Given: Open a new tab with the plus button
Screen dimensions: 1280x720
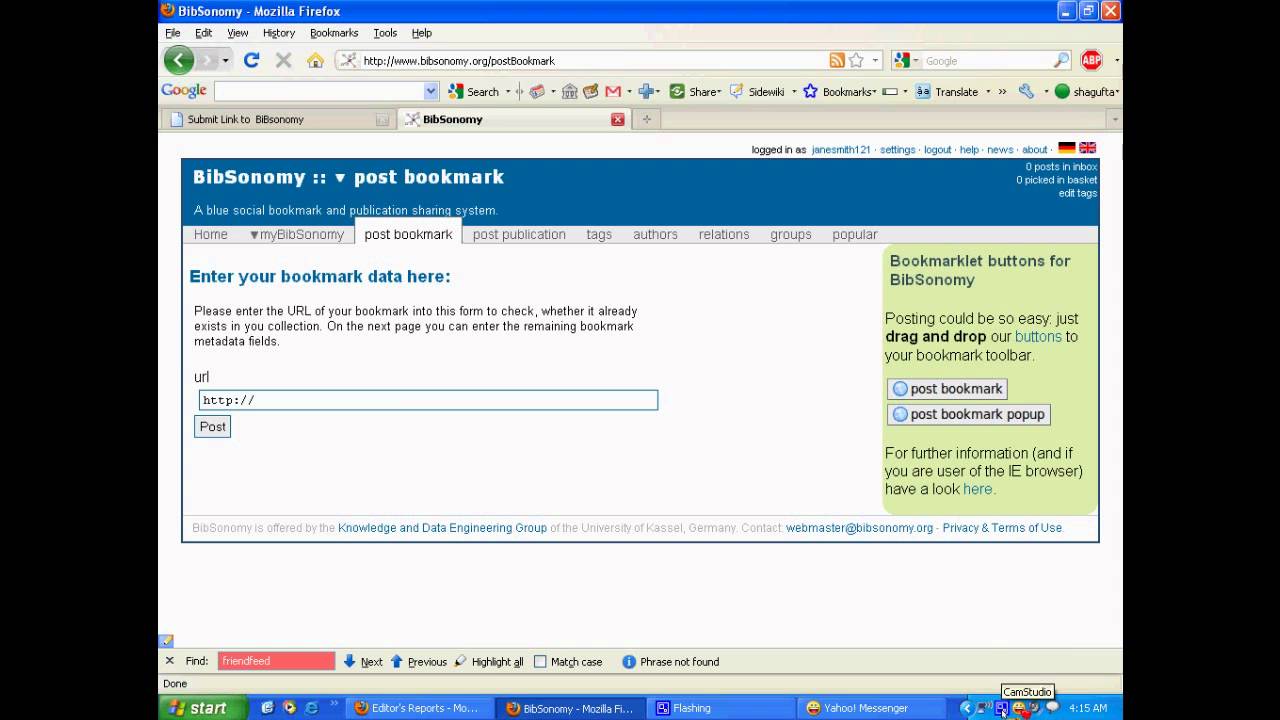Looking at the screenshot, I should (x=646, y=119).
